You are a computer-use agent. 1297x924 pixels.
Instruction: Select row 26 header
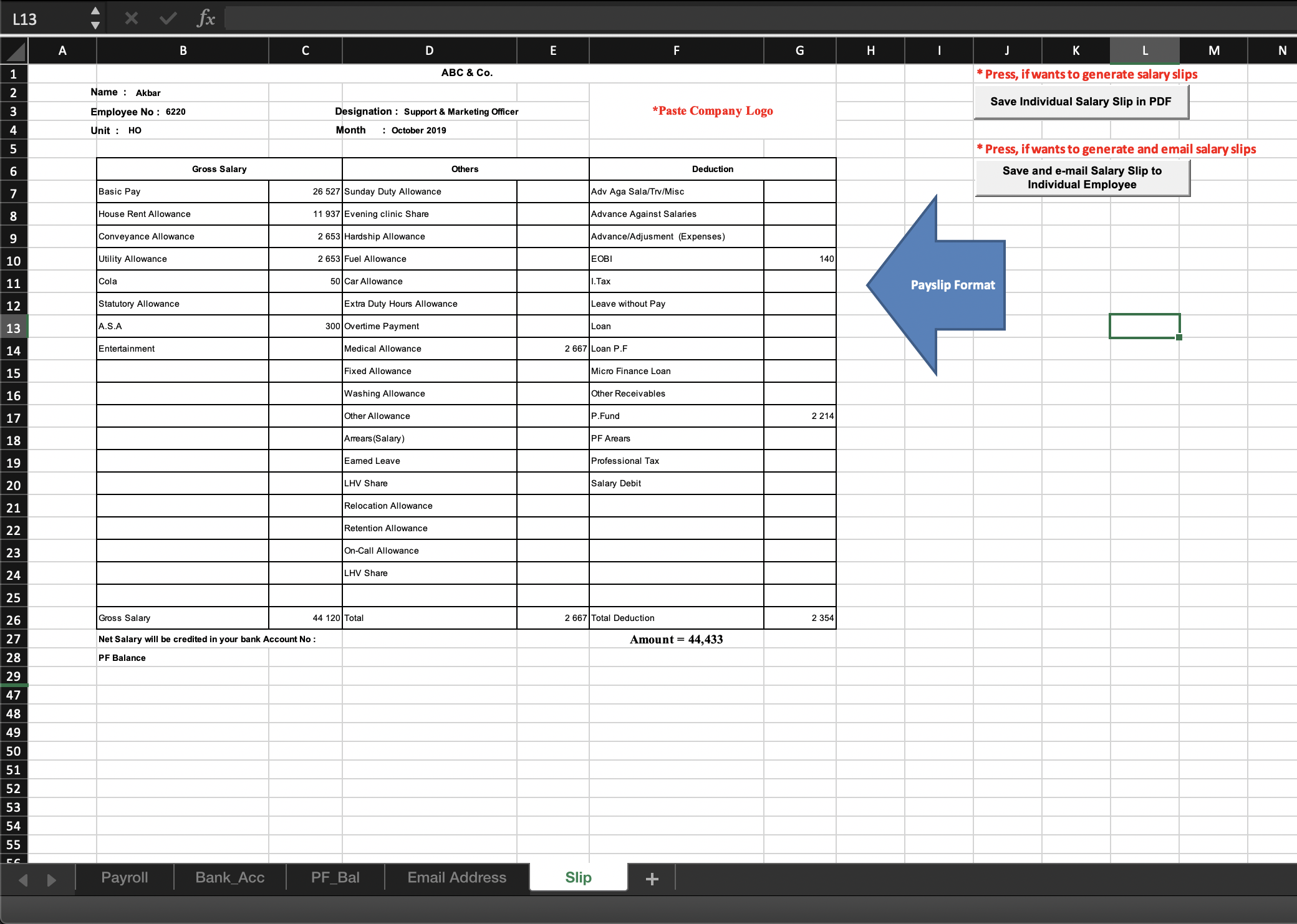[x=14, y=620]
